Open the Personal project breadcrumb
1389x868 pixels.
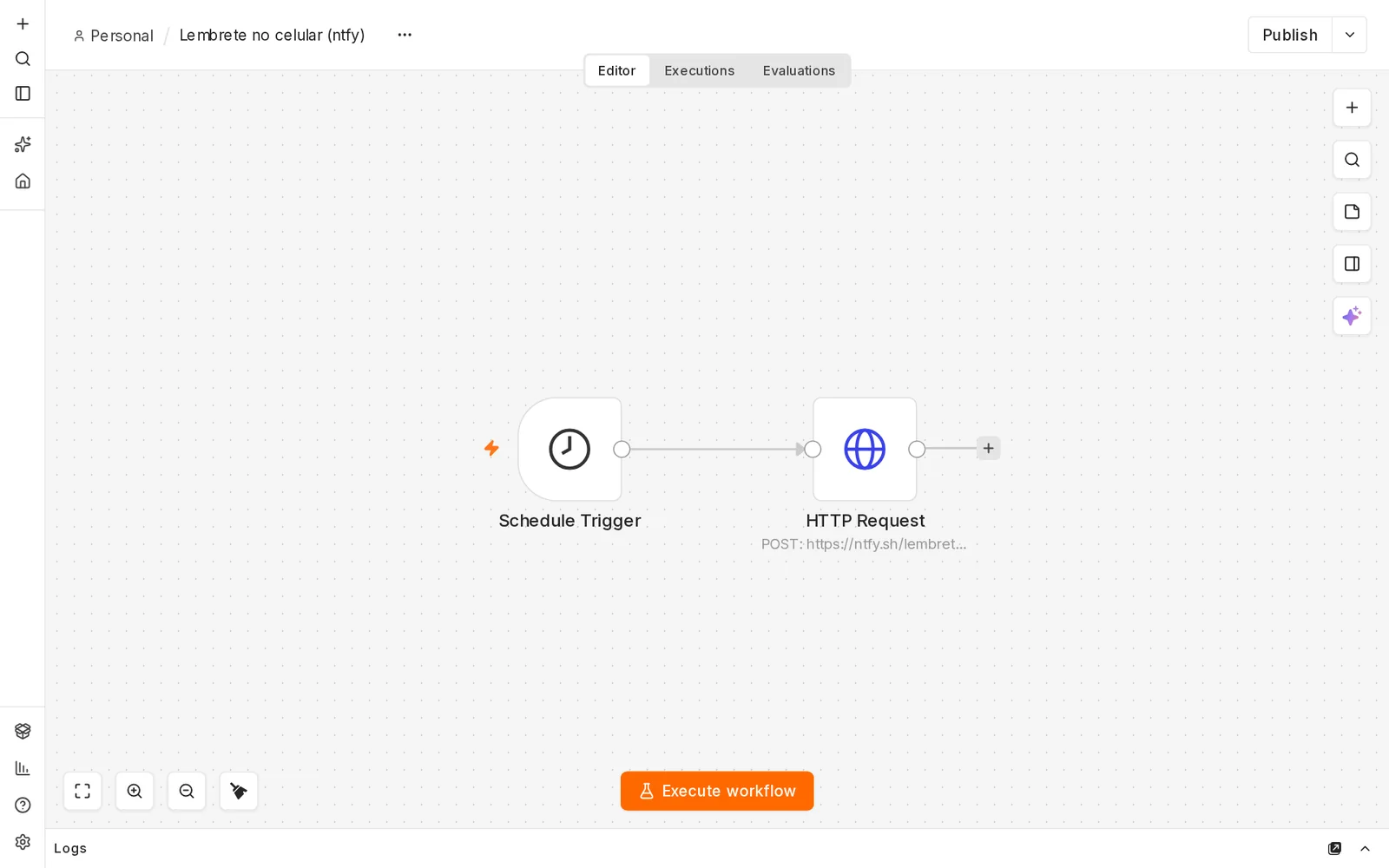(113, 36)
